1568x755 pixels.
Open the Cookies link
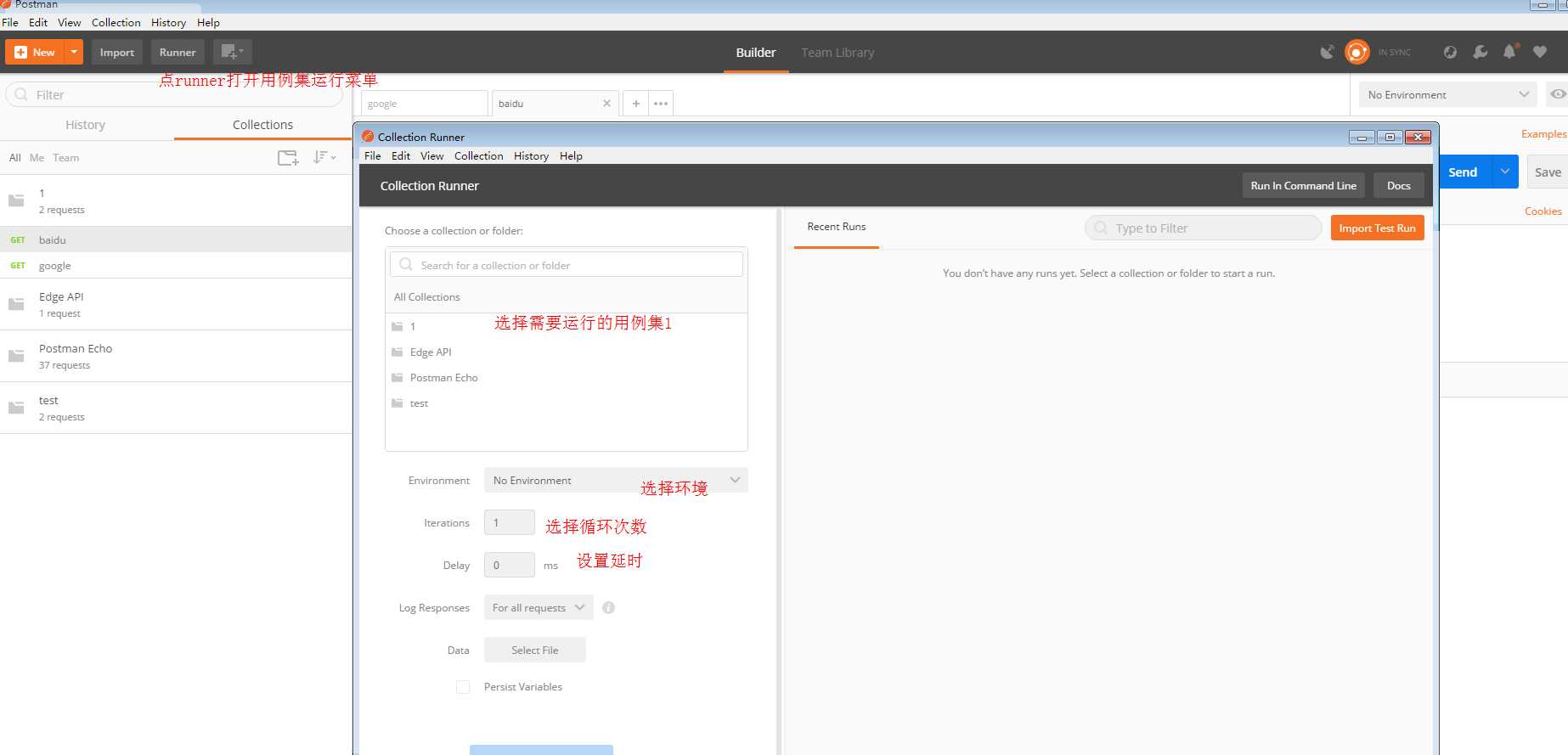click(x=1543, y=211)
